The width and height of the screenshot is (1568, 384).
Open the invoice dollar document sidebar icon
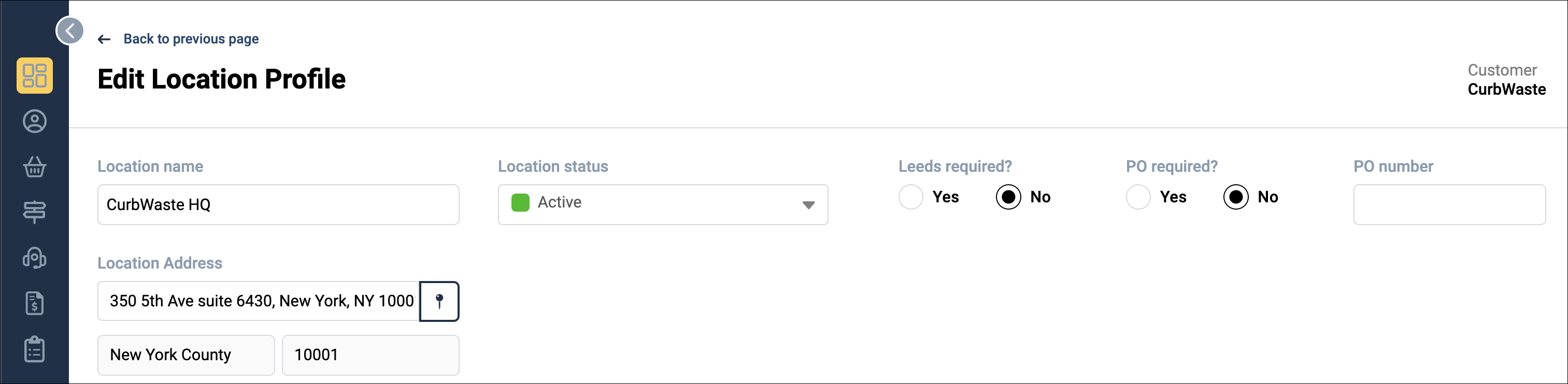click(35, 303)
